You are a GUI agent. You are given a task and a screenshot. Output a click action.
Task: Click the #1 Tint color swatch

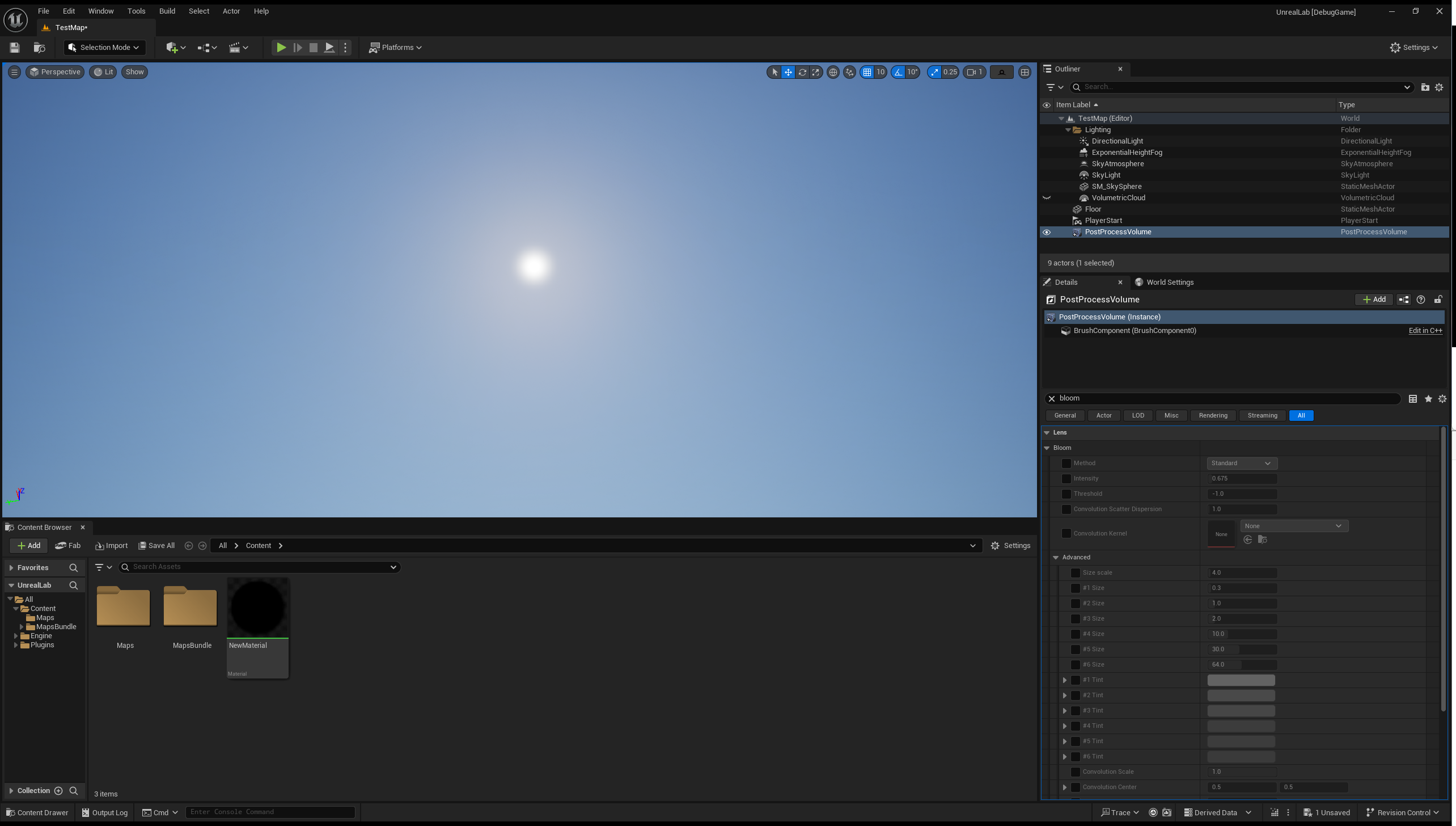pyautogui.click(x=1241, y=680)
